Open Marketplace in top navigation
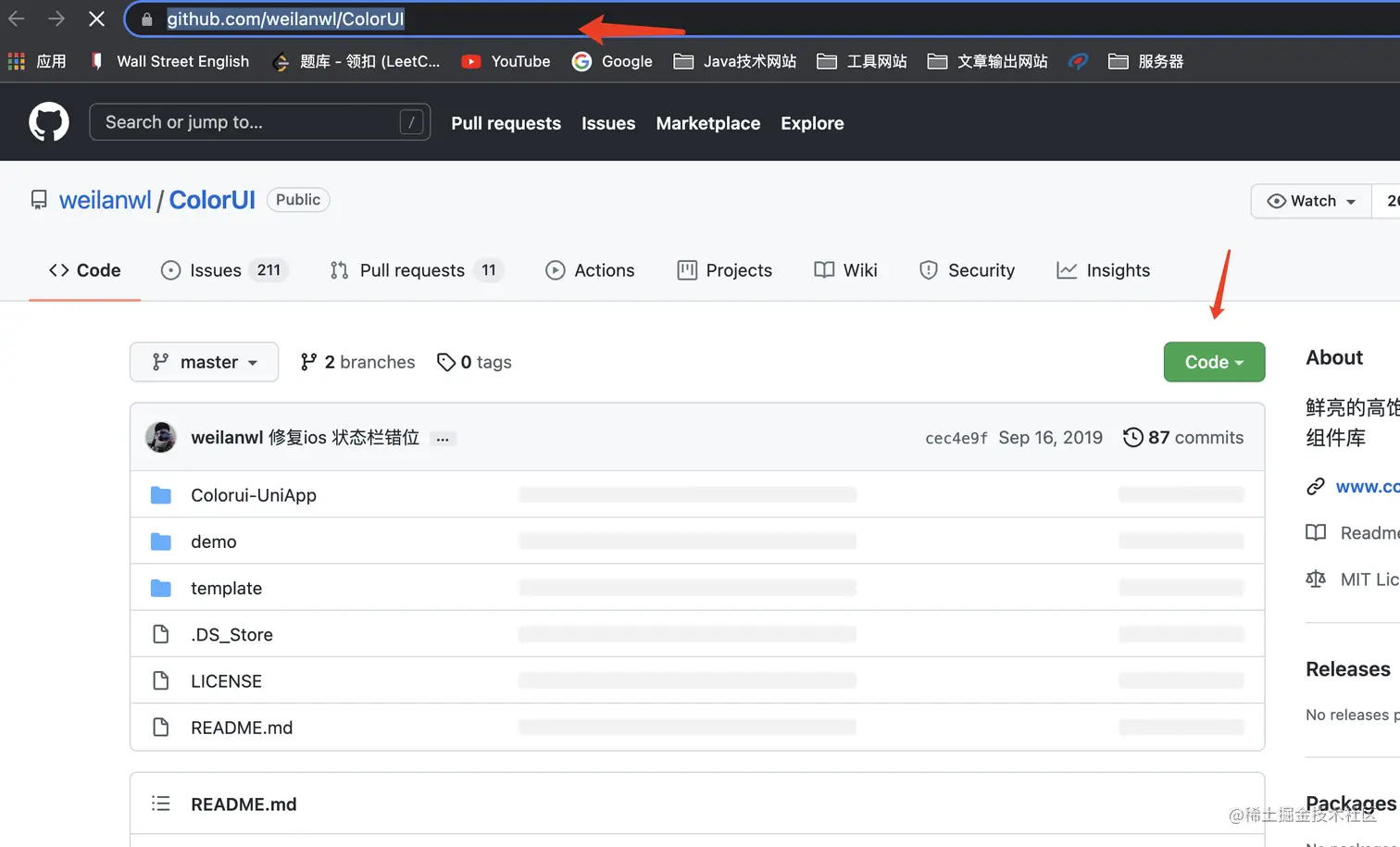Screen dimensions: 1400x847 708,123
